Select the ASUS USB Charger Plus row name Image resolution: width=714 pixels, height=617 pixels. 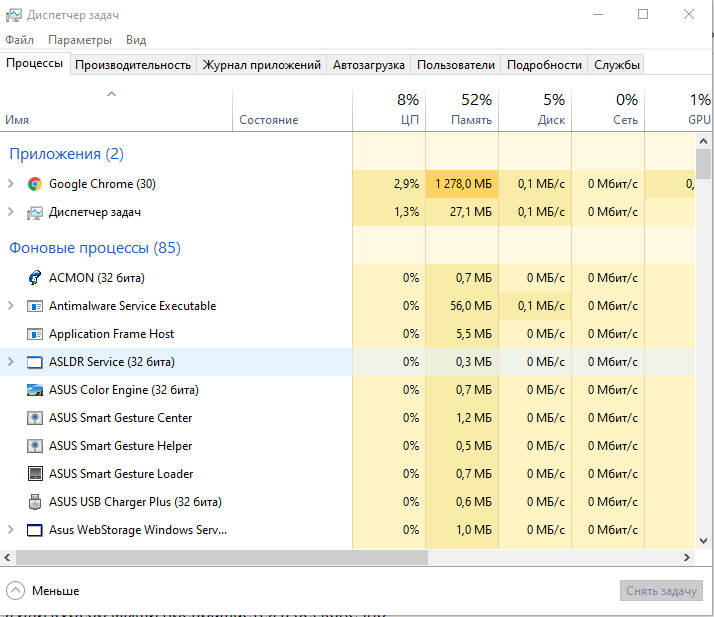[x=135, y=502]
